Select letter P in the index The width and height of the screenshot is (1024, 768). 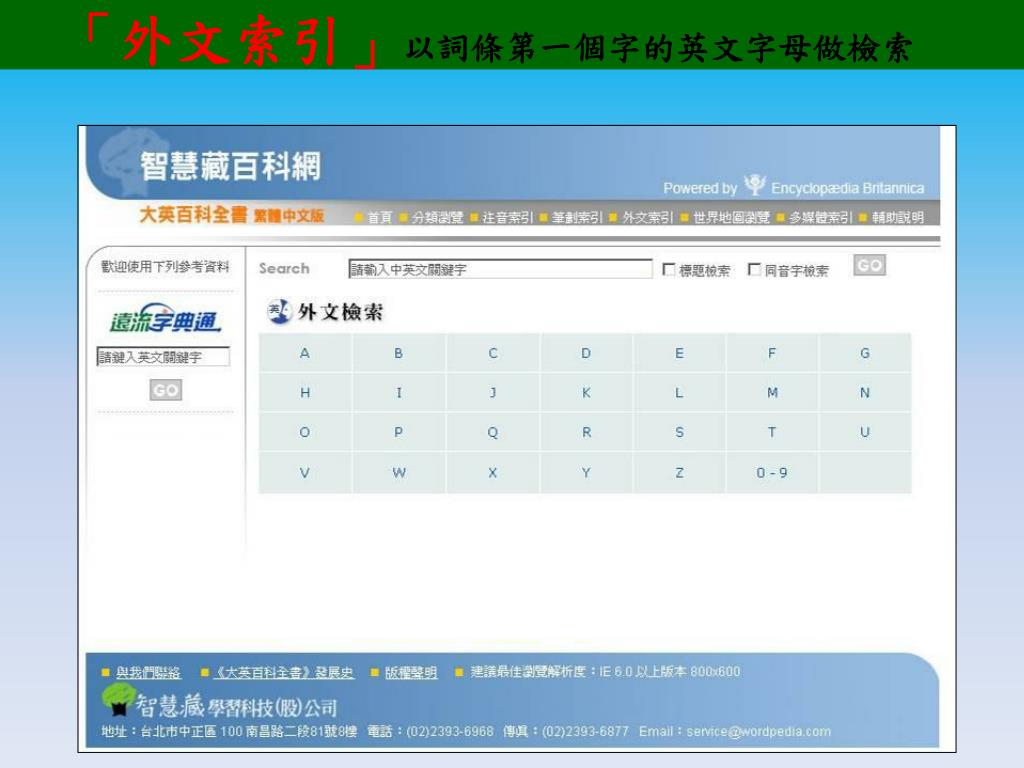pyautogui.click(x=398, y=432)
